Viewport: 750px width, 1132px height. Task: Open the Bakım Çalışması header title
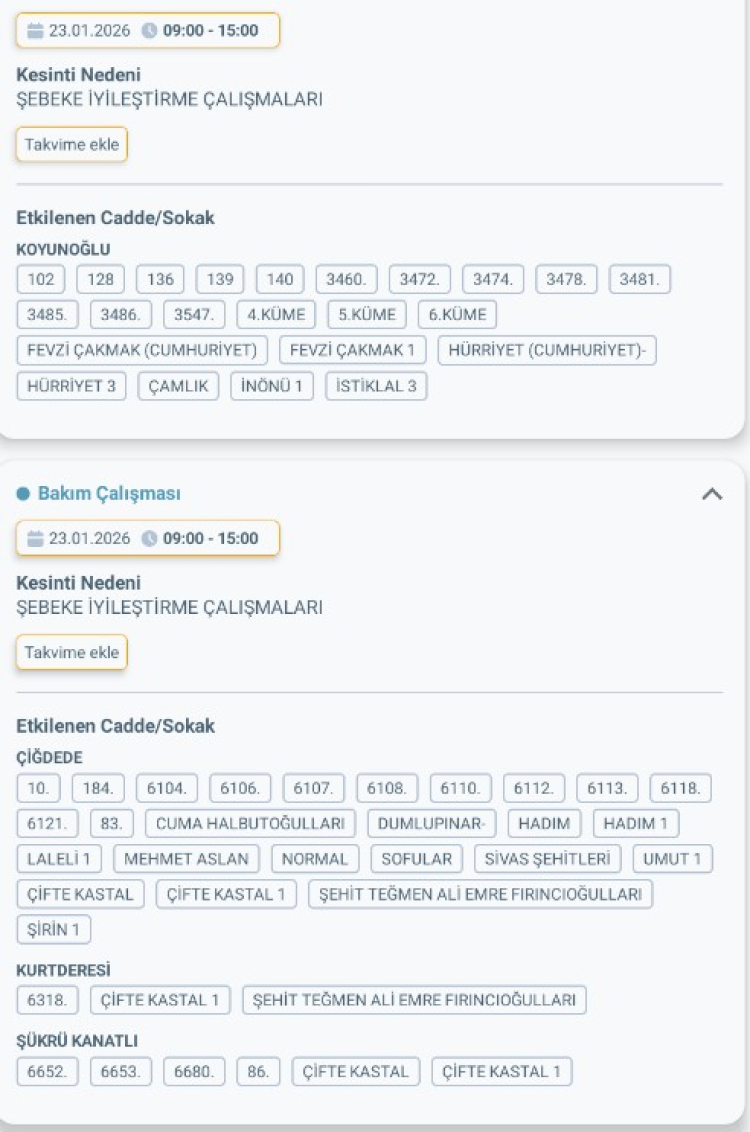point(109,494)
